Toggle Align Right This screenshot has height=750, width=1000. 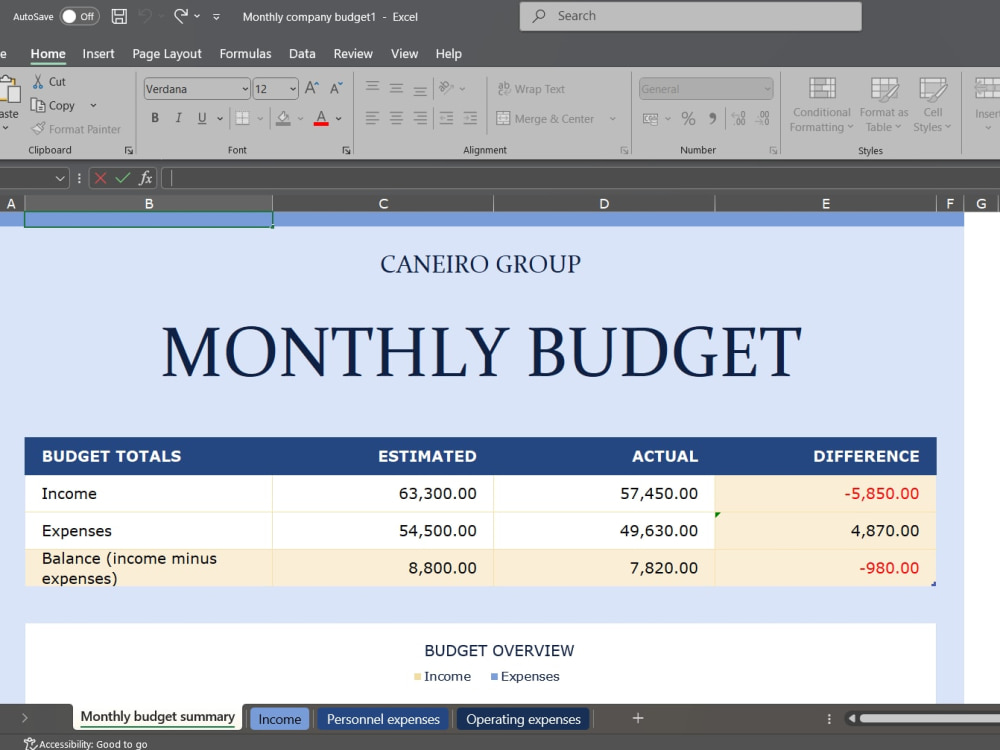coord(420,118)
